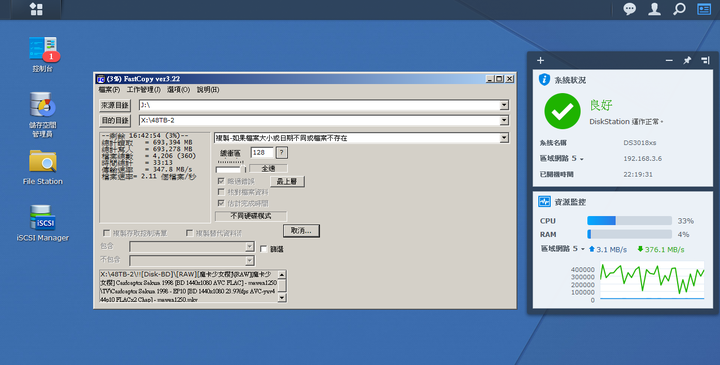Click the magnifier search icon in DSM taskbar
The width and height of the screenshot is (720, 365).
point(679,9)
